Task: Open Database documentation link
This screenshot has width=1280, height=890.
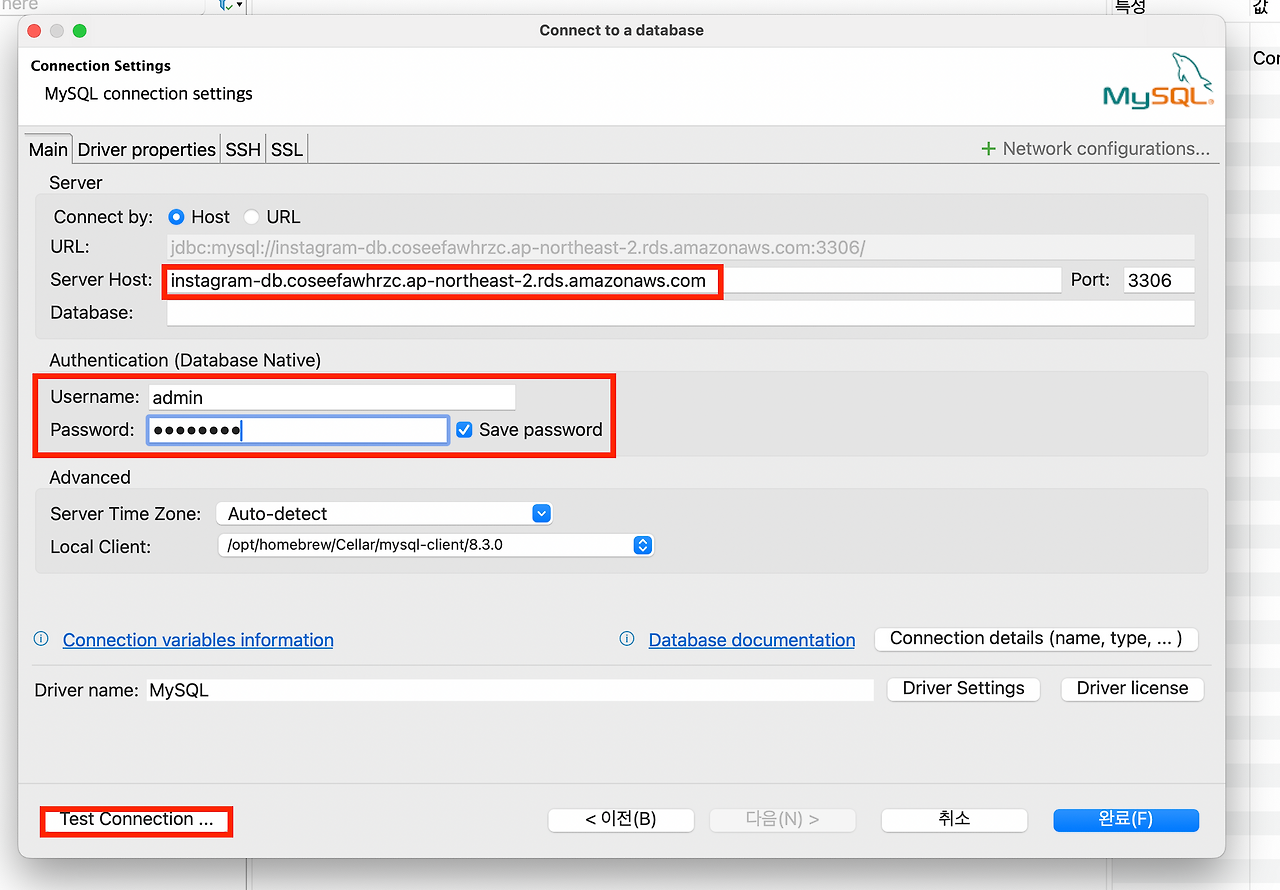Action: (x=752, y=640)
